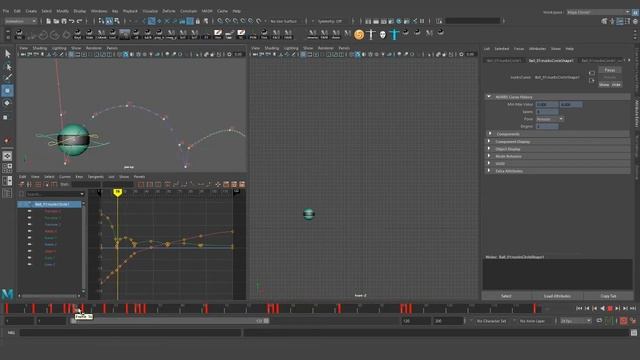Screen dimensions: 640x360
Task: Open Curves menu in Graph Editor
Action: tap(65, 177)
